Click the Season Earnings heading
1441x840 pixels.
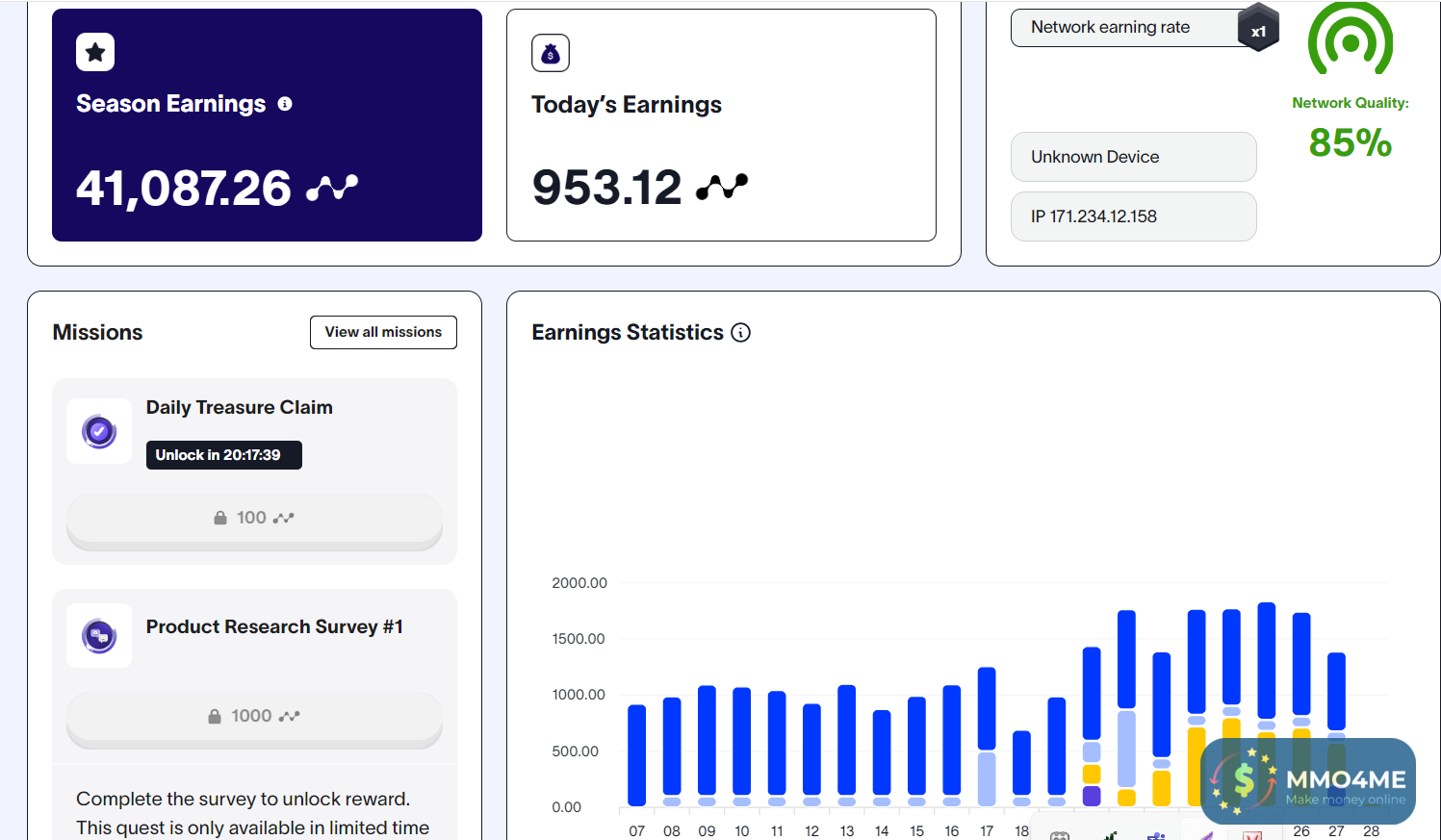coord(171,104)
